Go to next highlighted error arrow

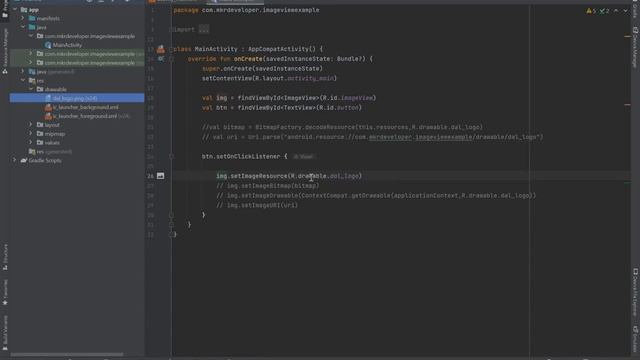[625, 11]
